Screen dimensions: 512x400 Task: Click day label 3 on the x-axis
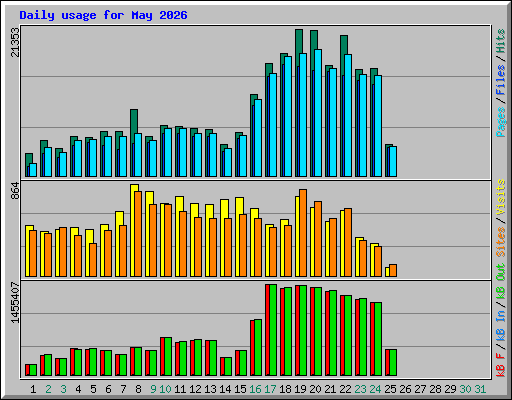coord(63,389)
